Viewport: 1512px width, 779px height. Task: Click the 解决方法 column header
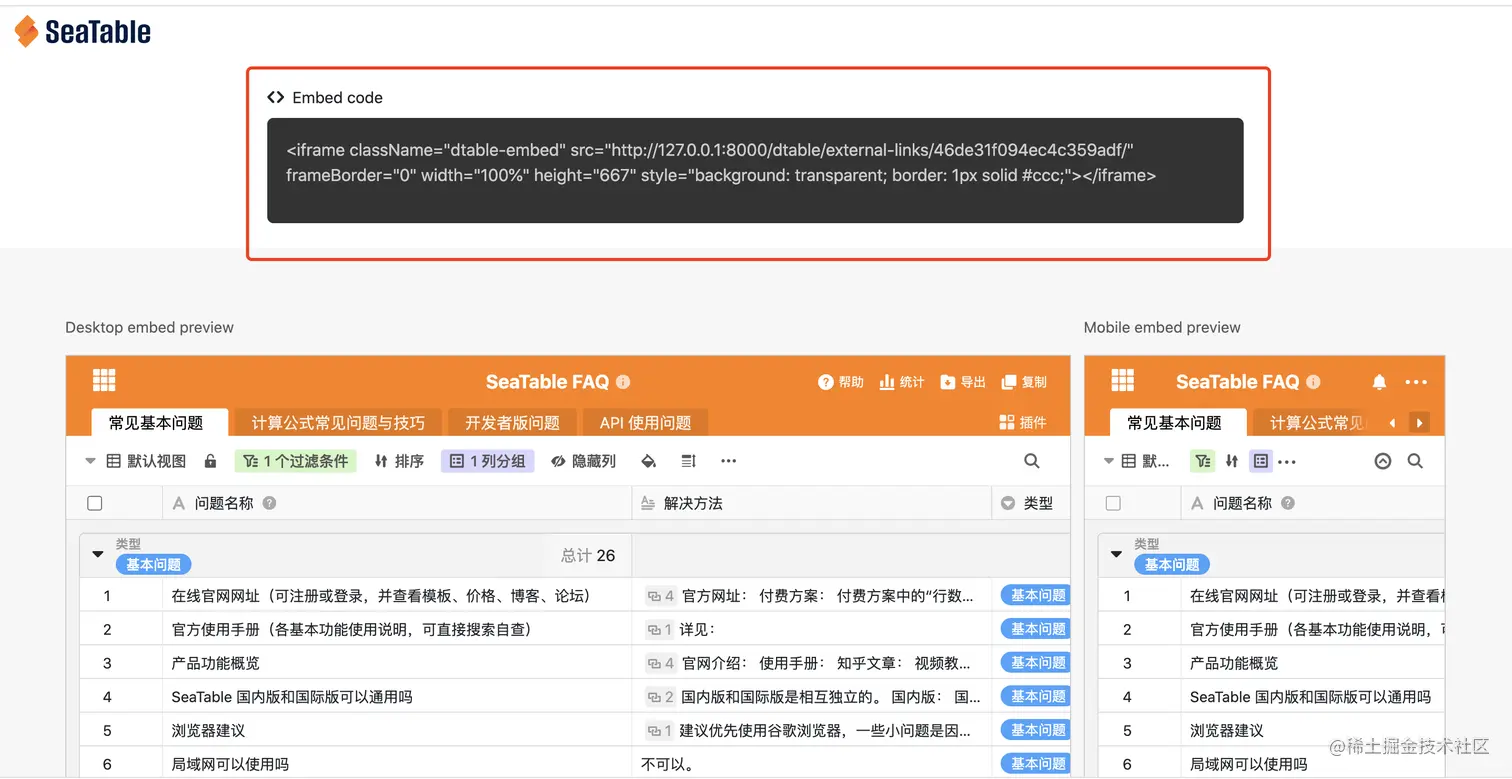tap(812, 503)
